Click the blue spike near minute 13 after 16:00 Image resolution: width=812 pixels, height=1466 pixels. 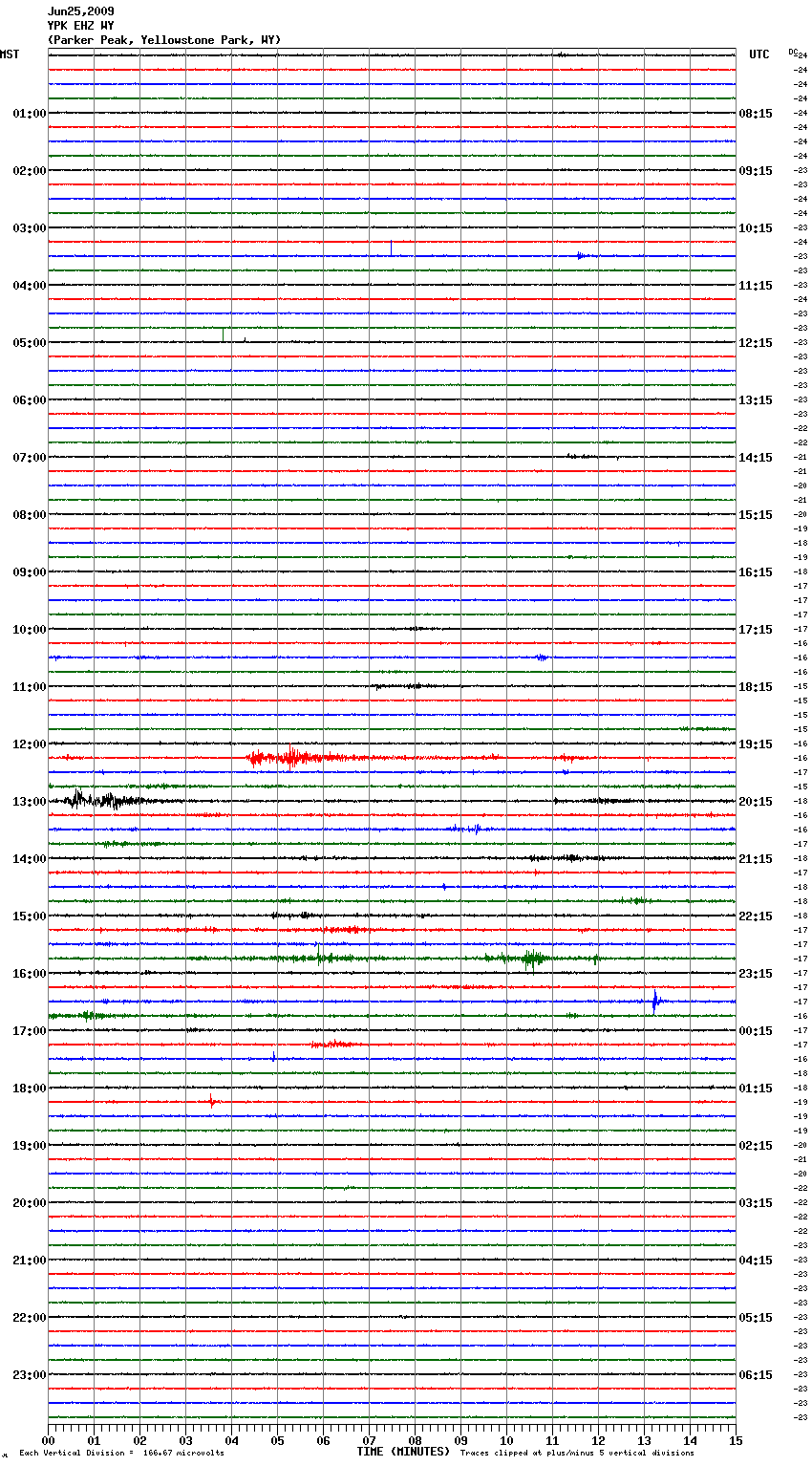click(x=655, y=1002)
